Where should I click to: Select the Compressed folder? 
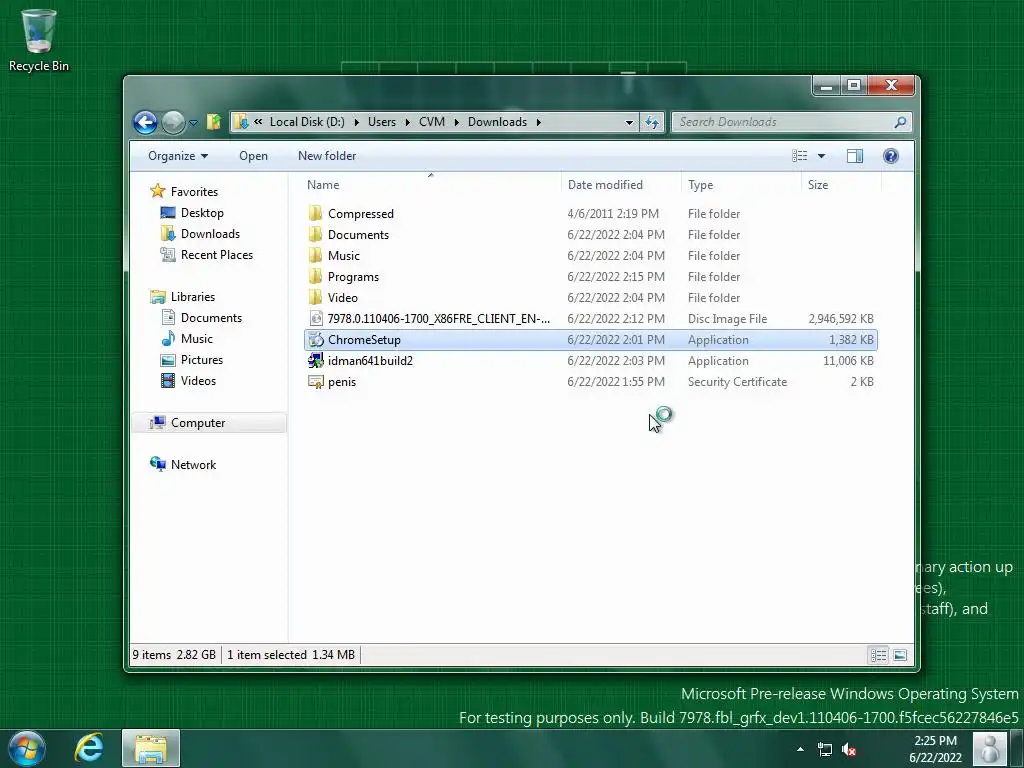[x=590, y=214]
